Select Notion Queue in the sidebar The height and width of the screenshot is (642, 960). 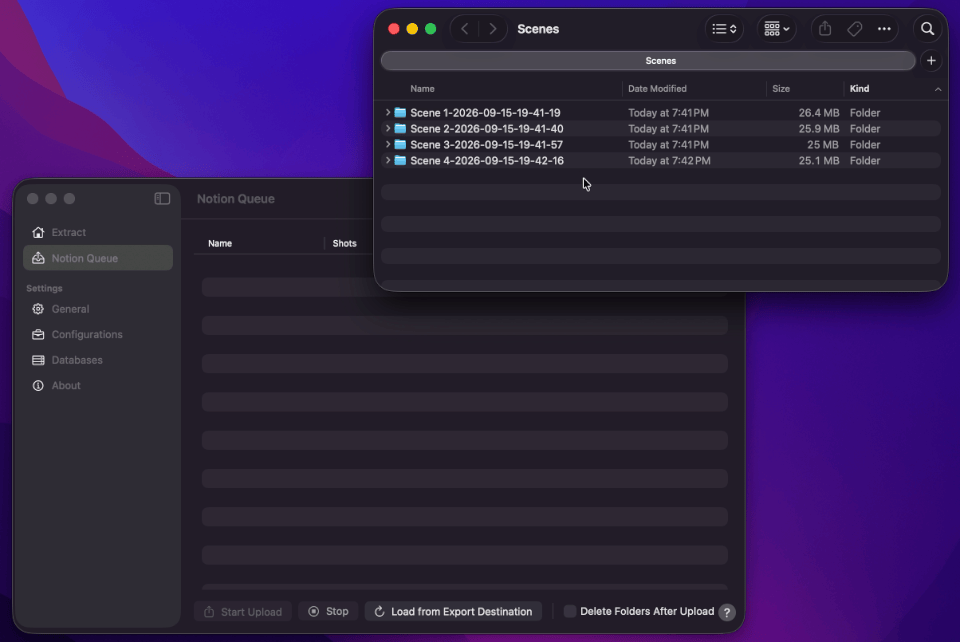98,258
